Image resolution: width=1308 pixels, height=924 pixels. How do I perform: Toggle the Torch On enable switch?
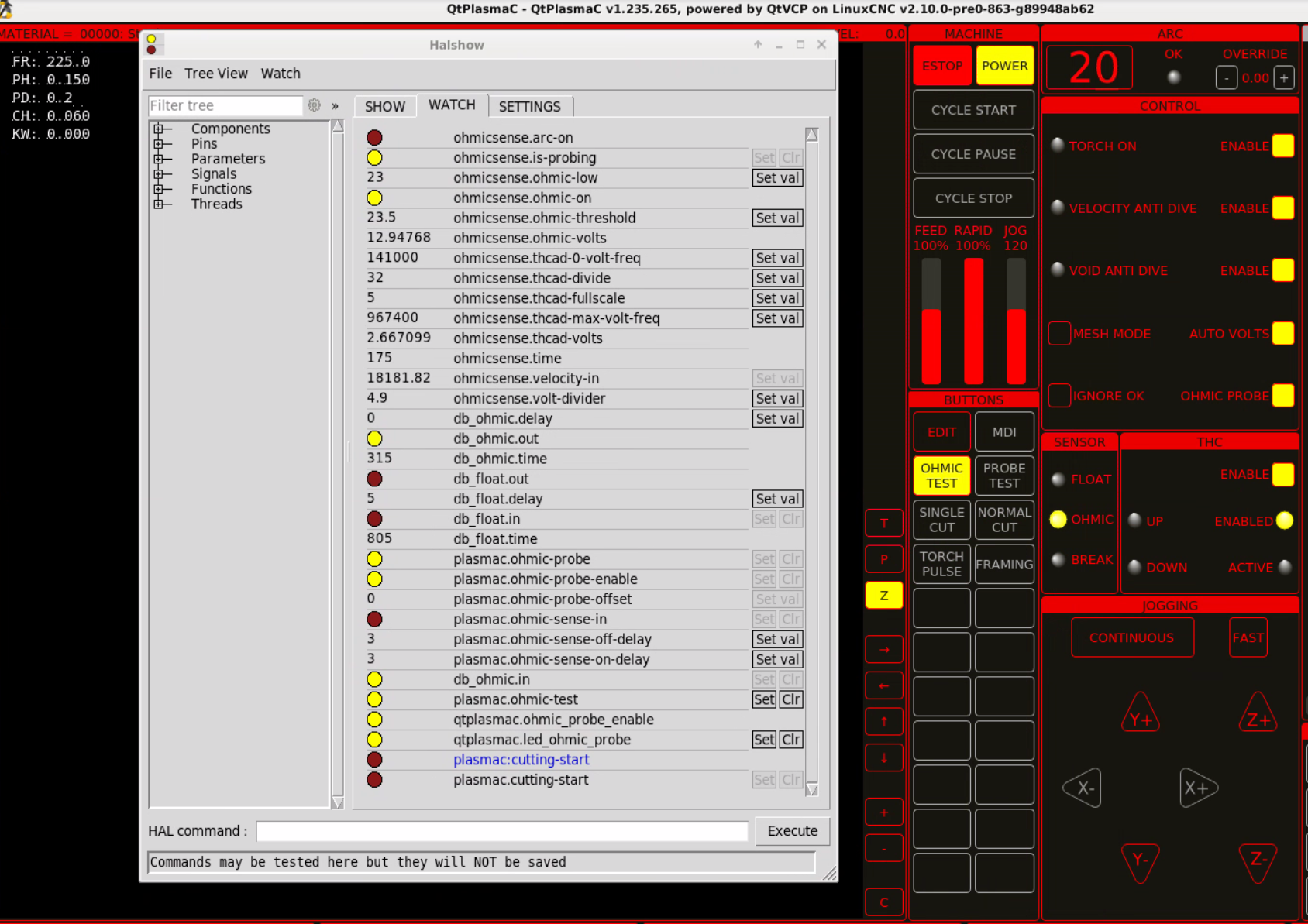tap(1283, 146)
